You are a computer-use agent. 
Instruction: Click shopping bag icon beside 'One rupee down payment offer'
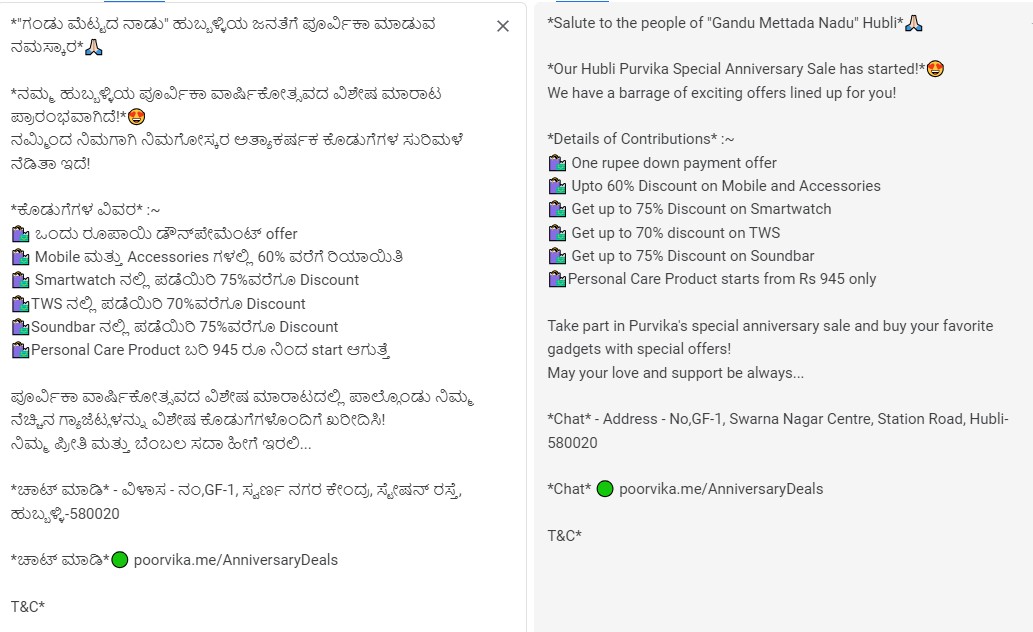[x=557, y=163]
